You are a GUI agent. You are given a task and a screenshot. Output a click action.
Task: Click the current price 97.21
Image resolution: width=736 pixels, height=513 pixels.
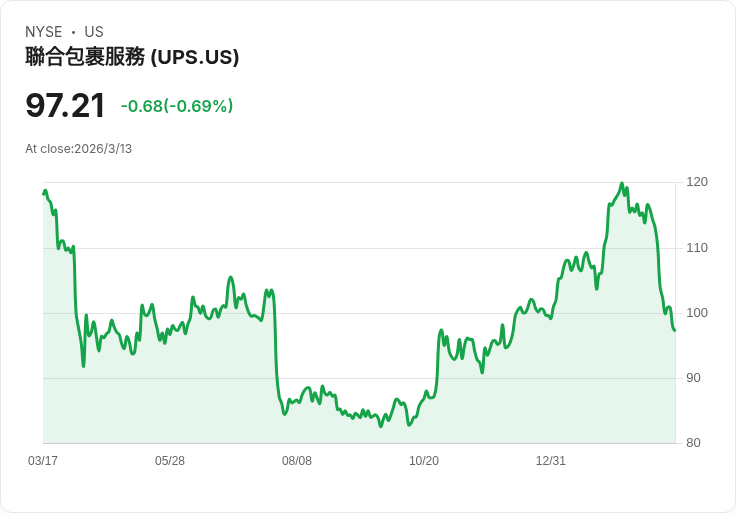click(65, 105)
